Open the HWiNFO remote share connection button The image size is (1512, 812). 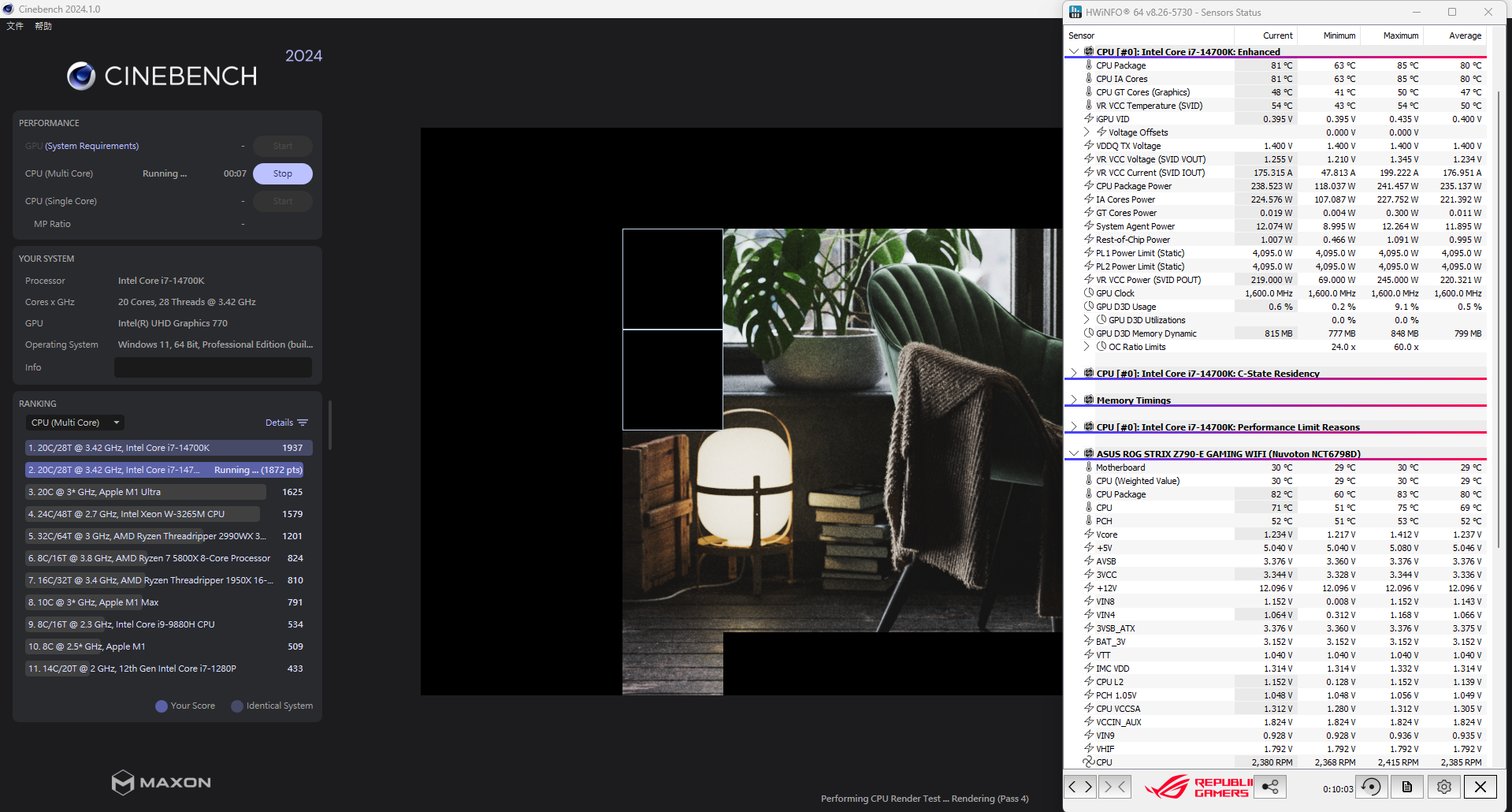pos(1270,786)
